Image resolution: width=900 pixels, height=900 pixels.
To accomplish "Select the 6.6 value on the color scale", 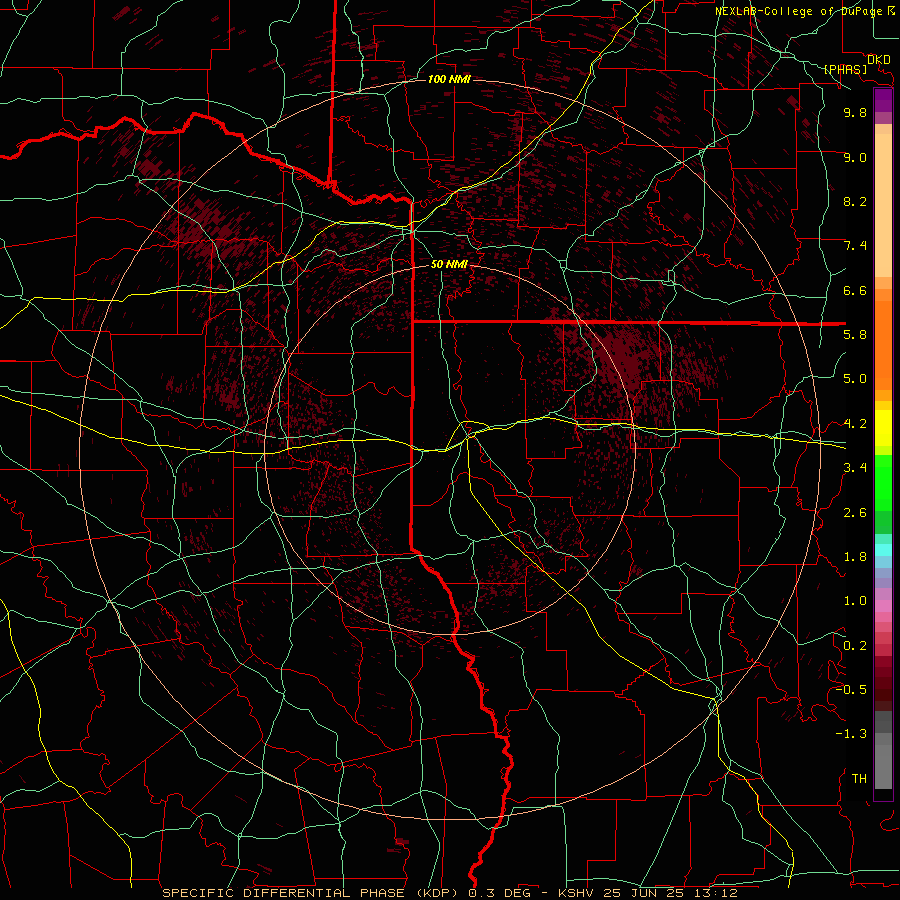I will coord(855,290).
